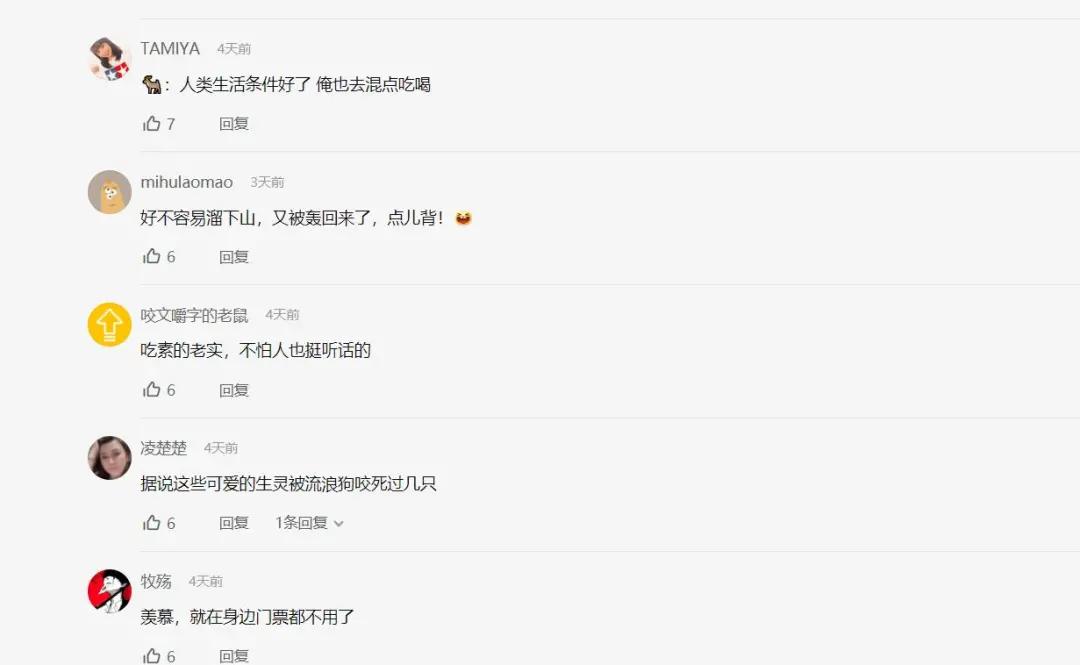This screenshot has height=665, width=1080.
Task: Reply to TAMIYA's comment via 回复
Action: (x=233, y=124)
